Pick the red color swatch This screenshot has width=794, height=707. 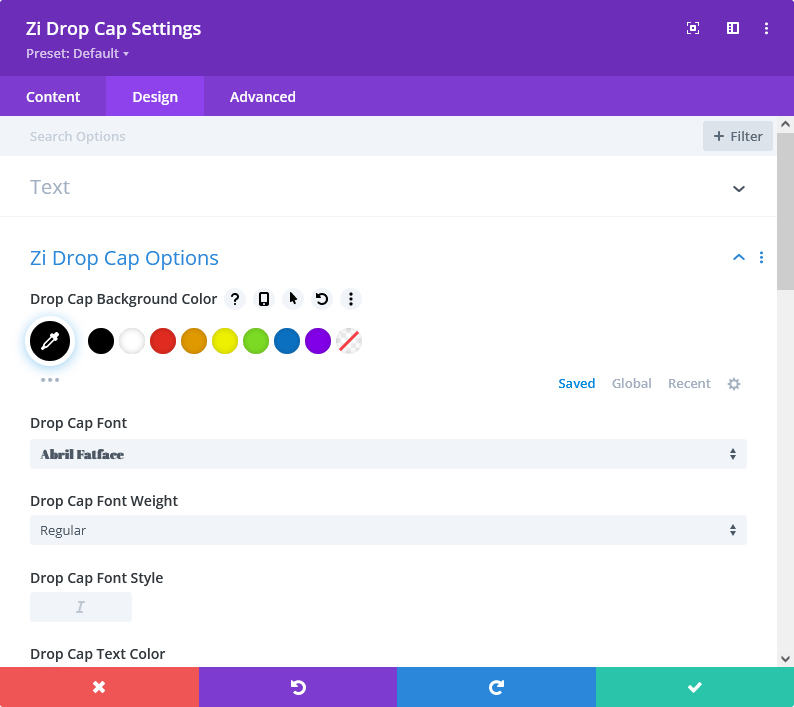tap(163, 341)
